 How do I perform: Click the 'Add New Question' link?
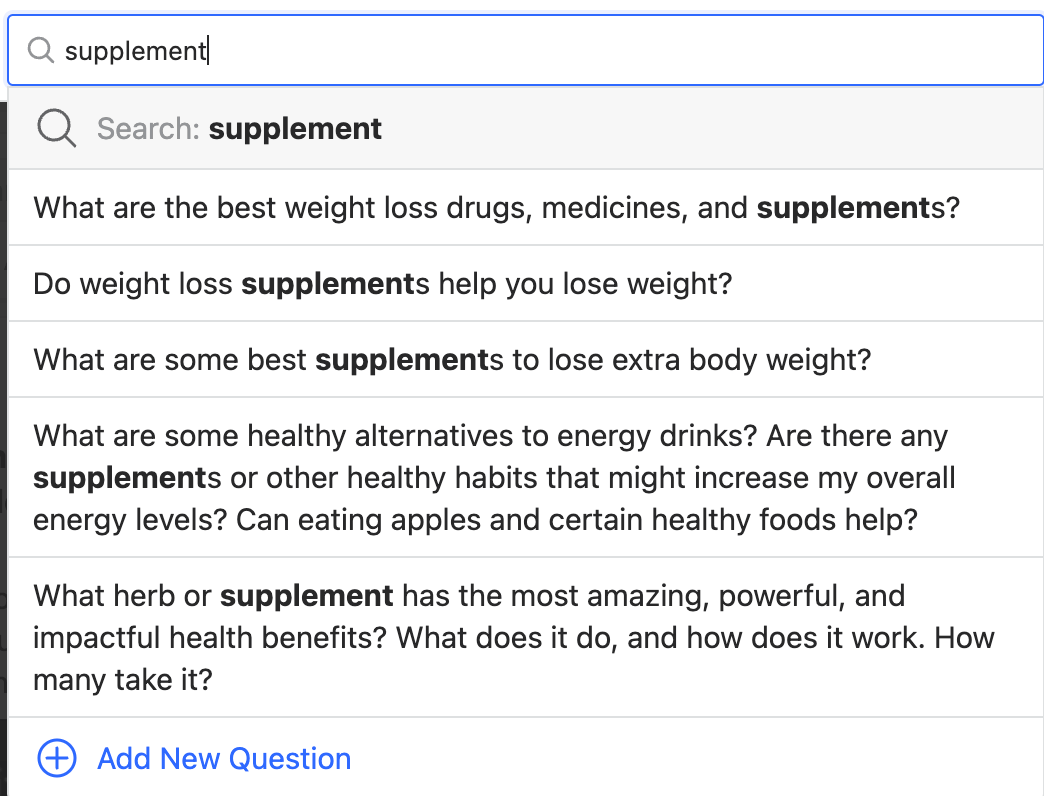[x=224, y=759]
